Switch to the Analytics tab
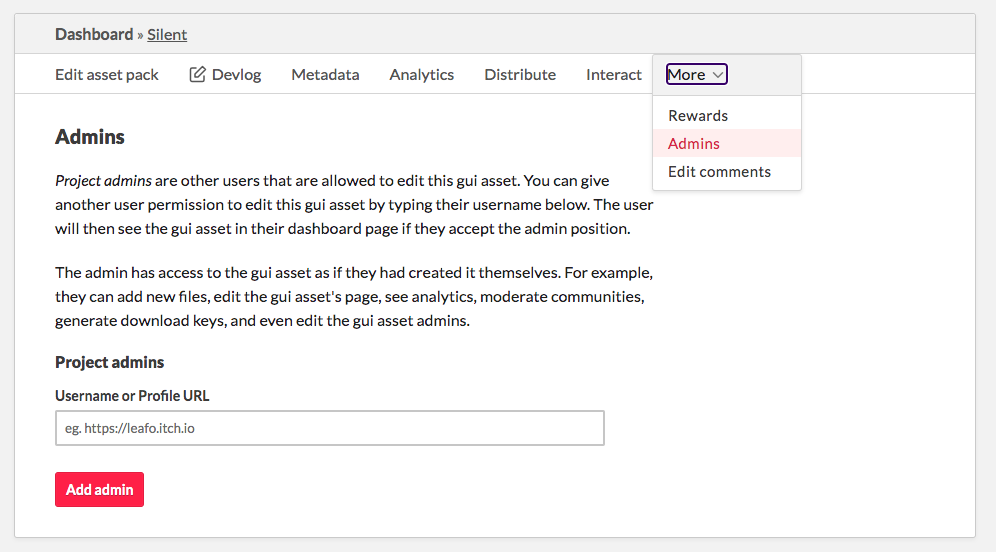 pyautogui.click(x=421, y=75)
